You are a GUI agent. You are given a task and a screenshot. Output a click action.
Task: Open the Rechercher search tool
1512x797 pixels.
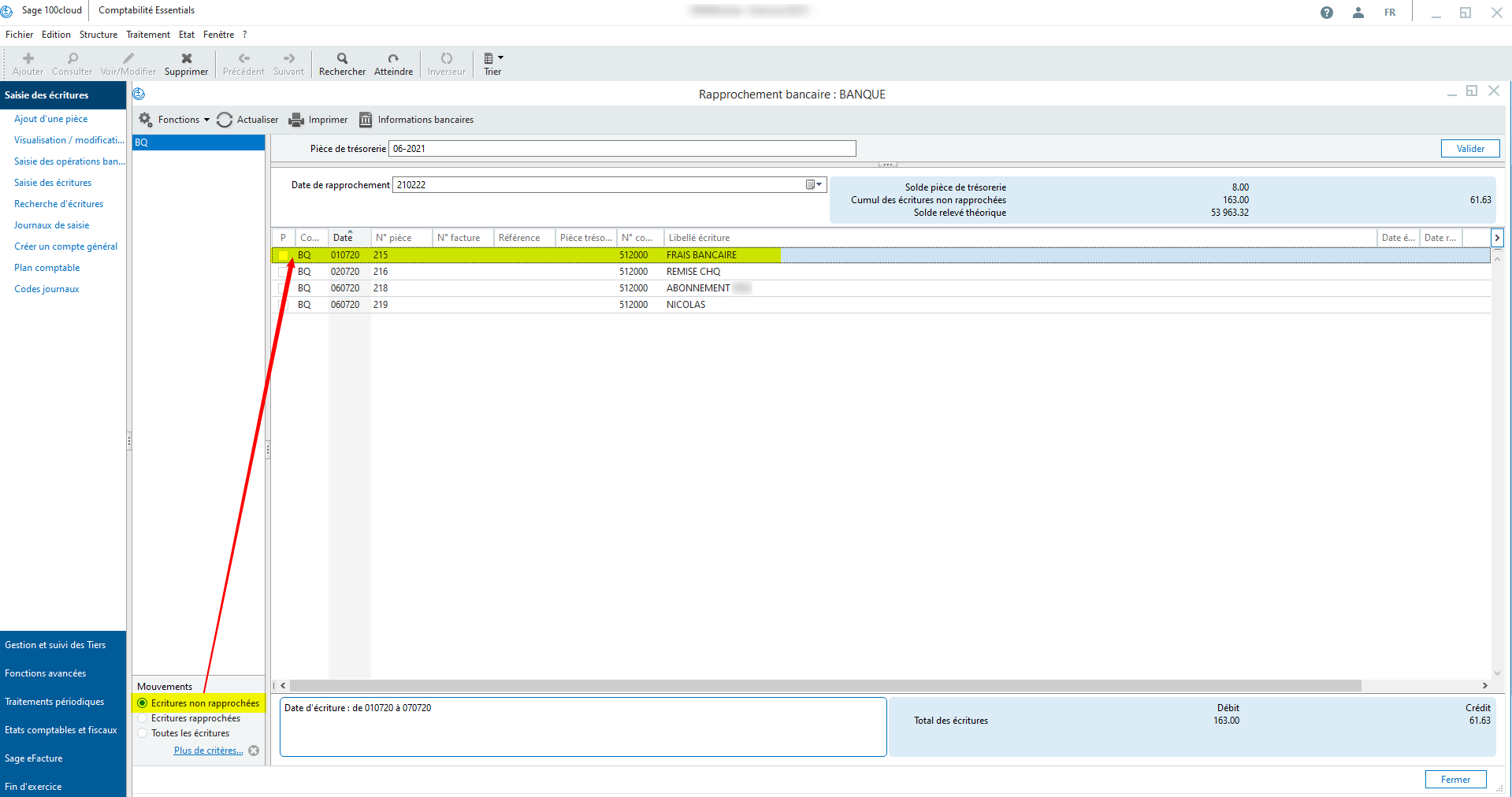click(342, 59)
